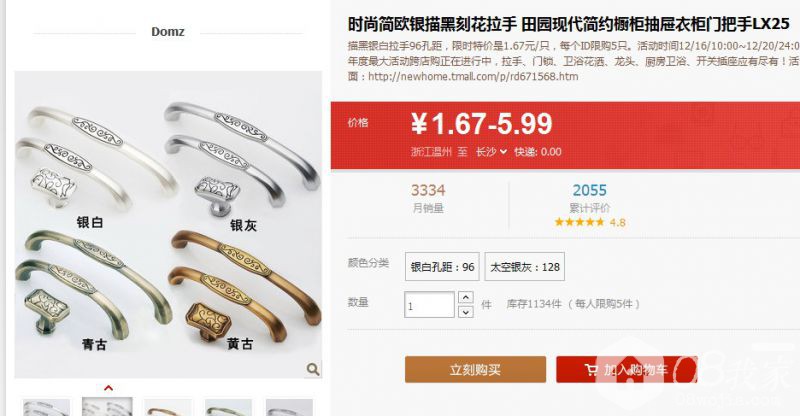Screen dimensions: 800x416
Task: Select the 太空银灰：128 color option
Action: (524, 266)
